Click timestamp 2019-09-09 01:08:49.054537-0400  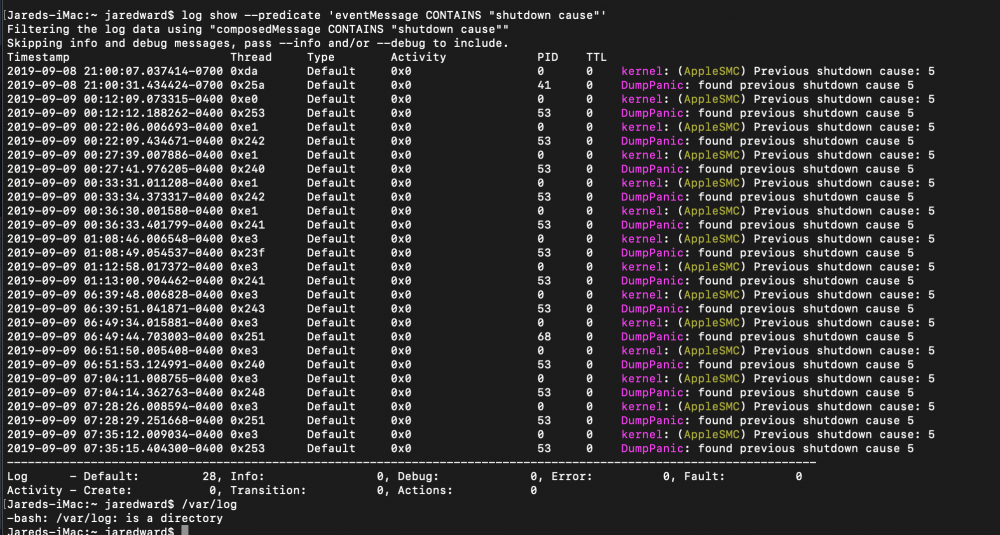click(x=115, y=253)
